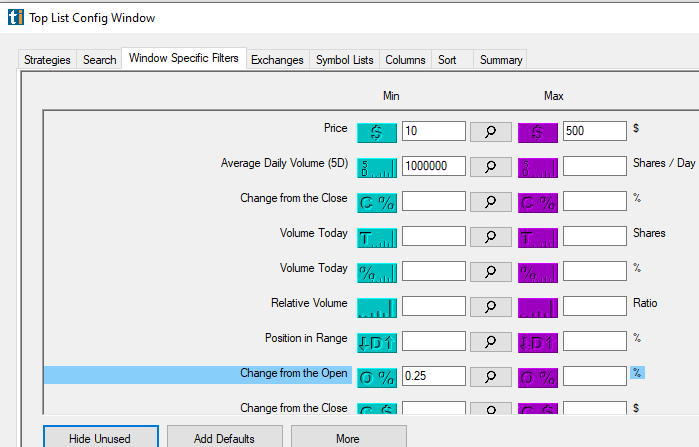Screen dimensions: 699x447
Task: Click purple Change from the Open icon
Action: [538, 378]
